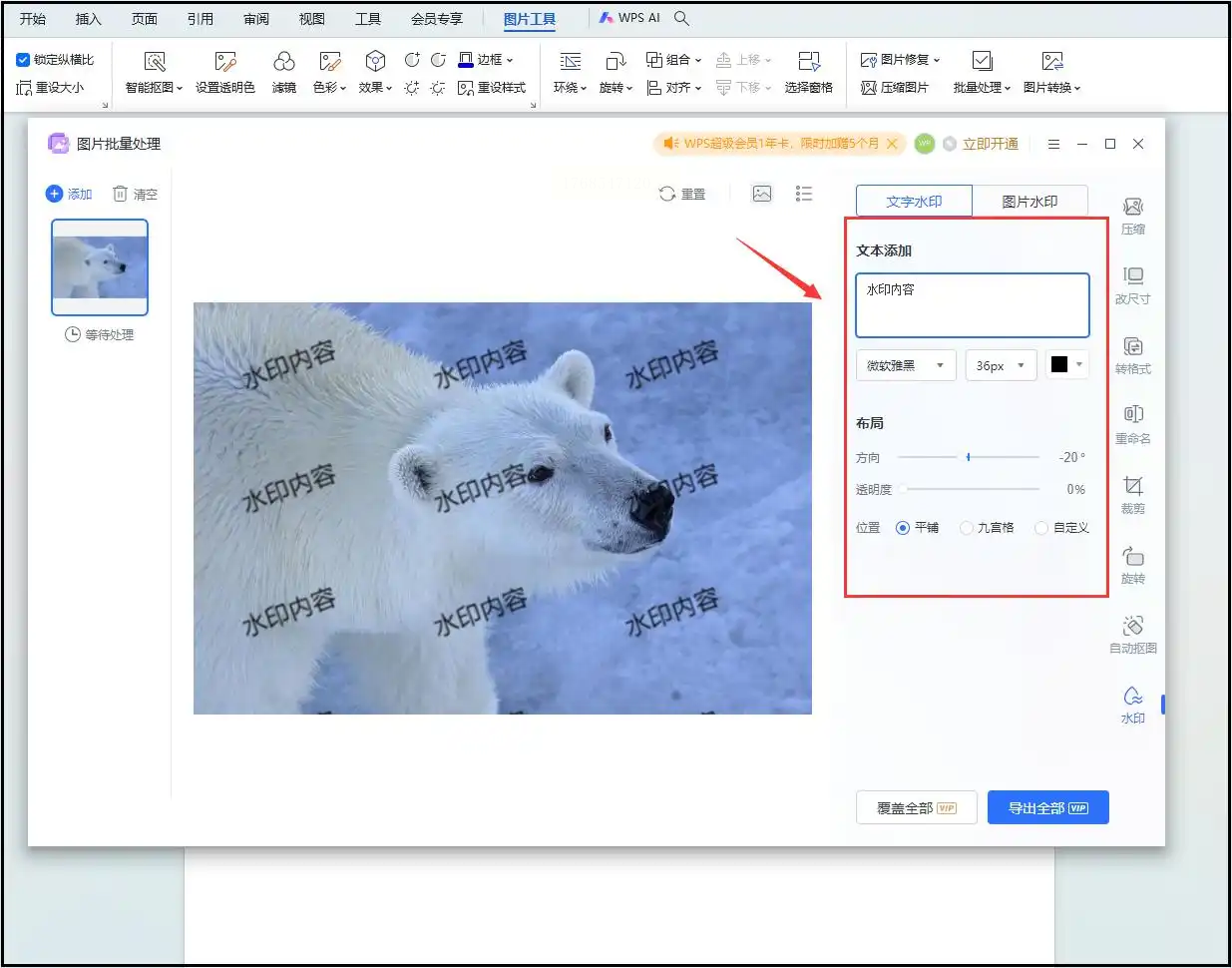
Task: Open the black text color dropdown
Action: click(x=1066, y=365)
